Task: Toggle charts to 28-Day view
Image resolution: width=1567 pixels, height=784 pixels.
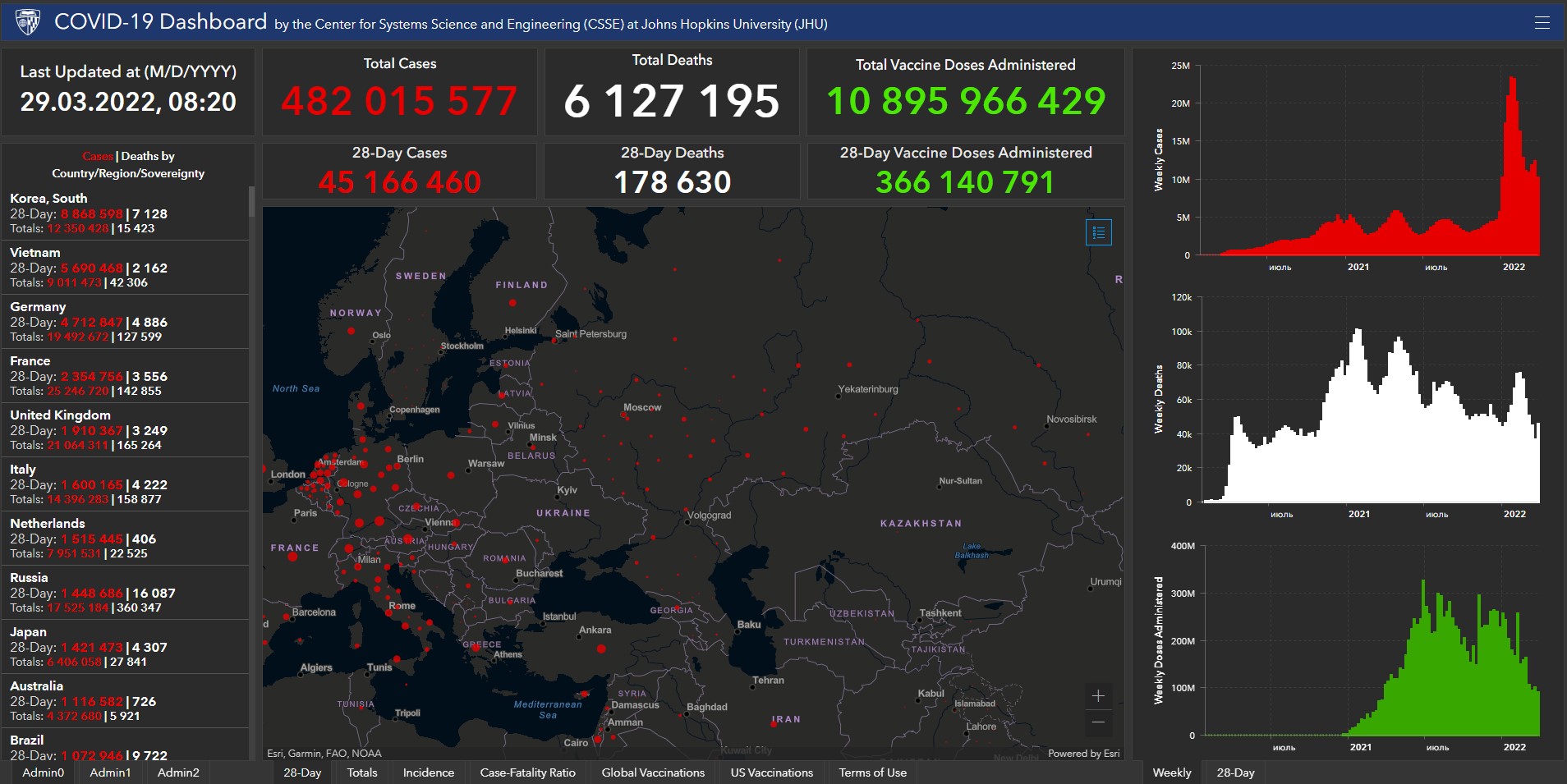Action: pos(1235,773)
